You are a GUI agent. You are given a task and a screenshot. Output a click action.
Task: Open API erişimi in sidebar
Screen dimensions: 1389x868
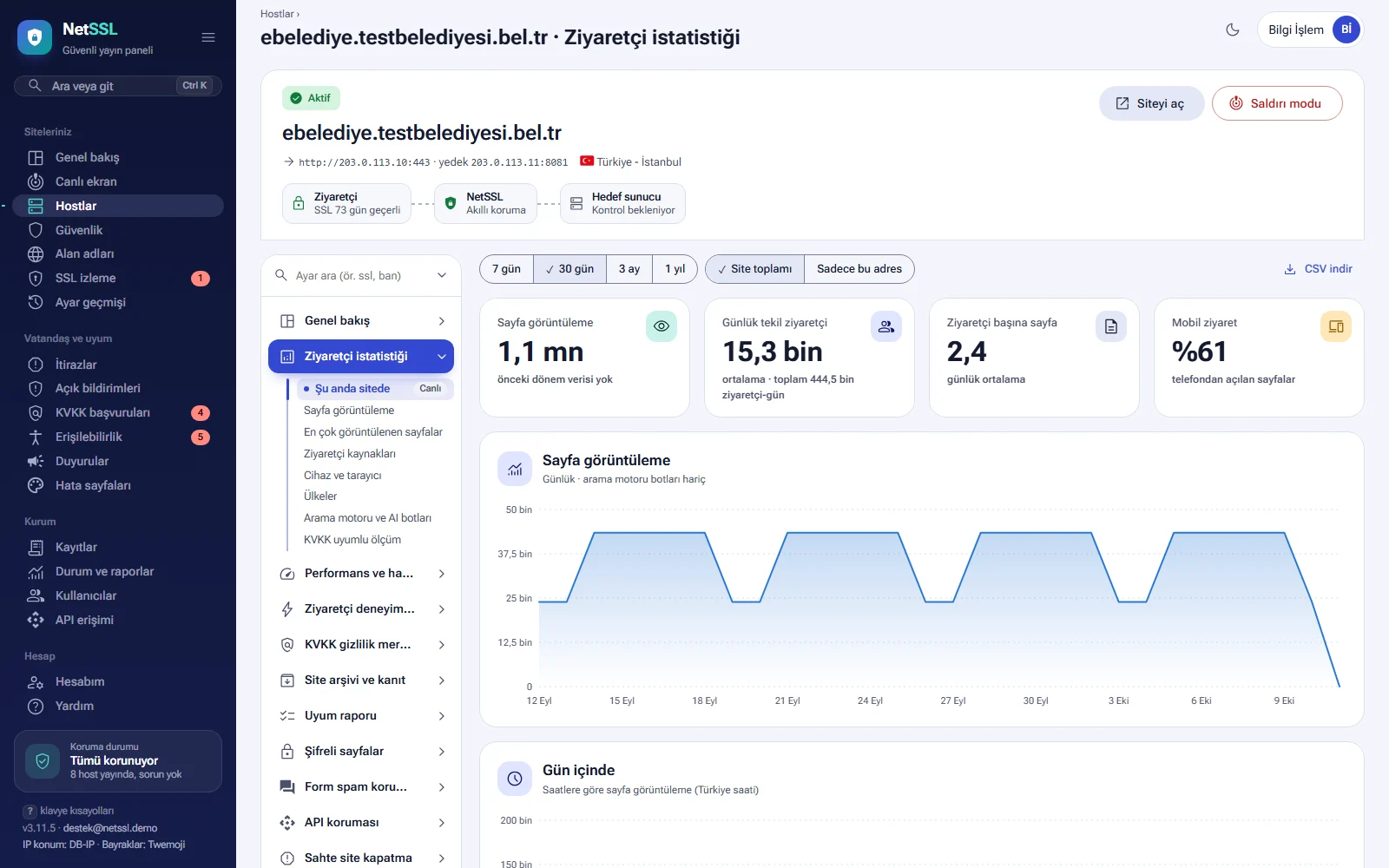click(118, 620)
